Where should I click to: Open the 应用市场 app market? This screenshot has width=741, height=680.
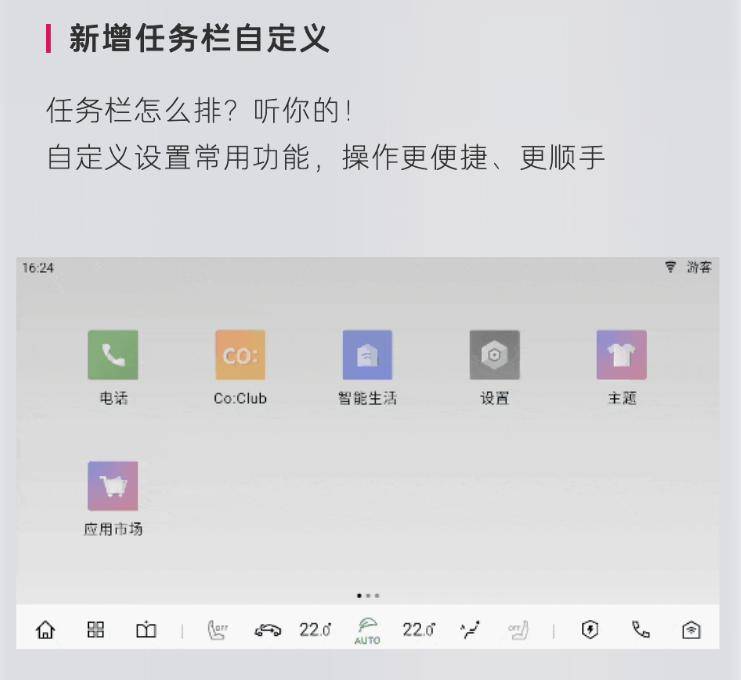coord(113,486)
